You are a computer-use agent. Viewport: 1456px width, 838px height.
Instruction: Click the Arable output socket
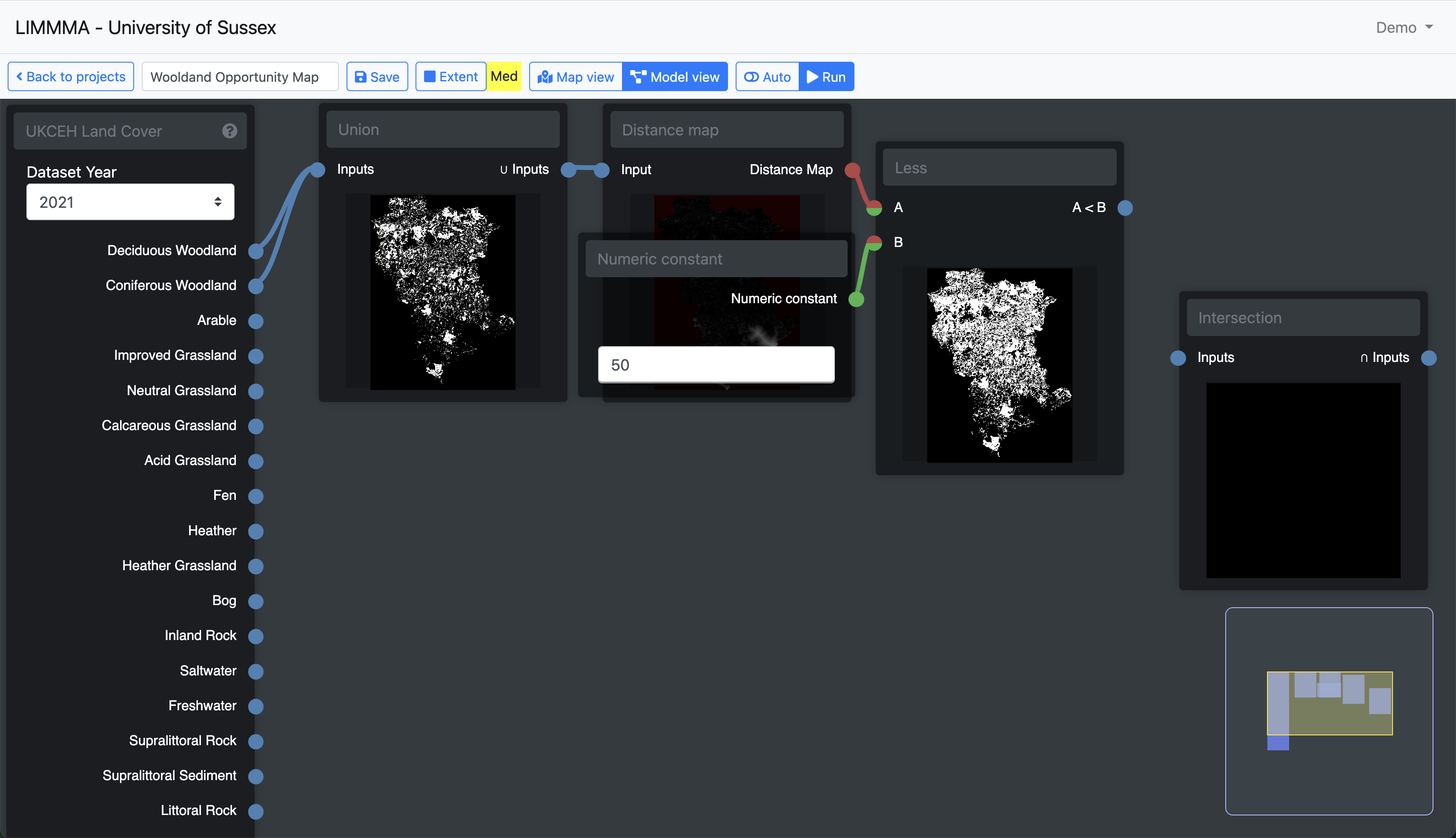(x=256, y=321)
